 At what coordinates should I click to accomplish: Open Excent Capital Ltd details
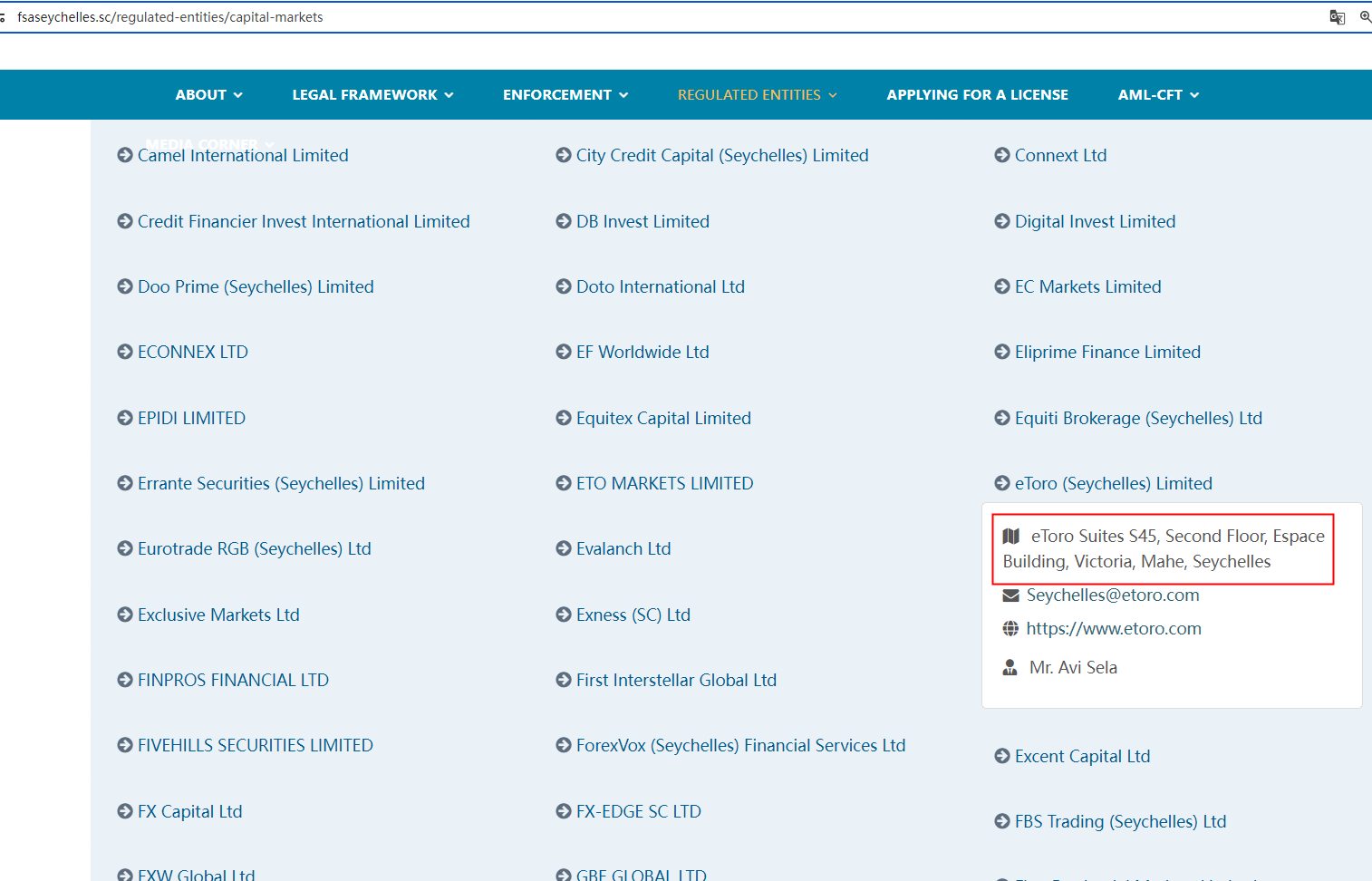pos(1082,756)
